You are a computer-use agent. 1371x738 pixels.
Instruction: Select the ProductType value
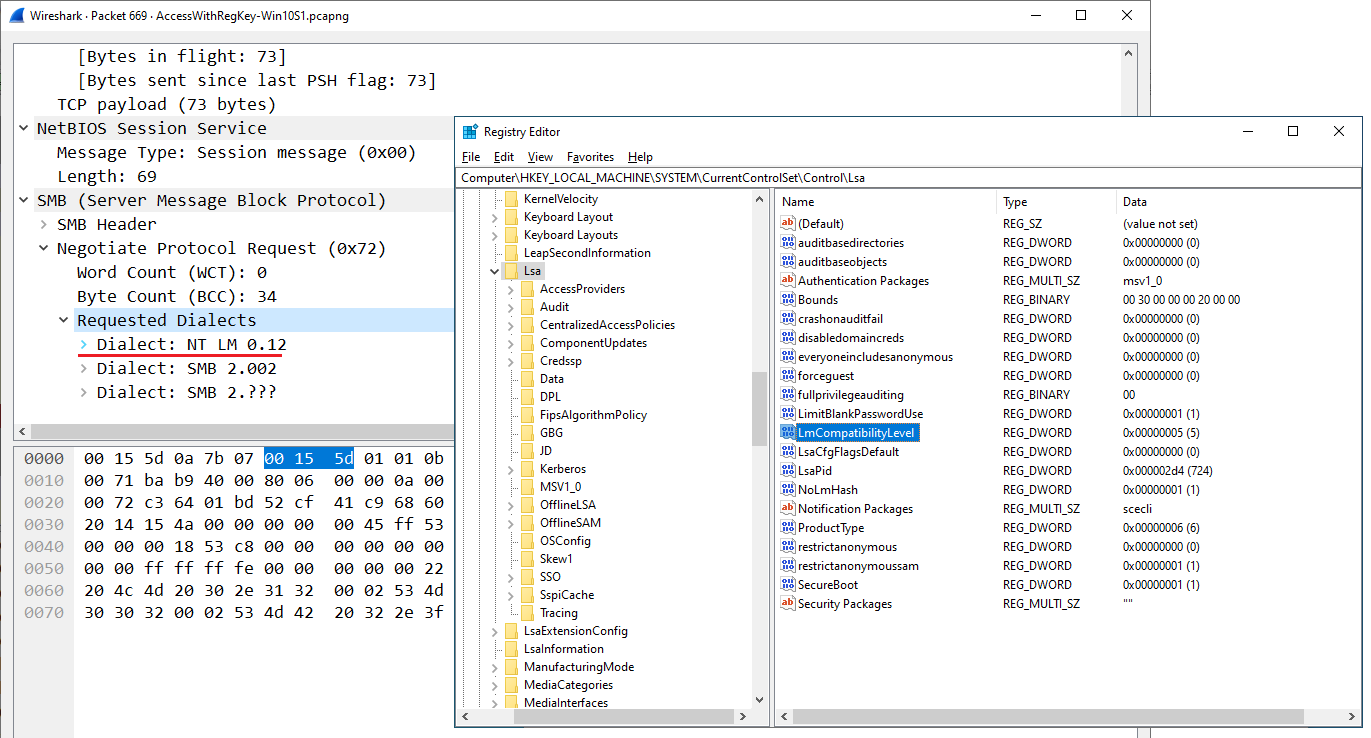click(831, 528)
